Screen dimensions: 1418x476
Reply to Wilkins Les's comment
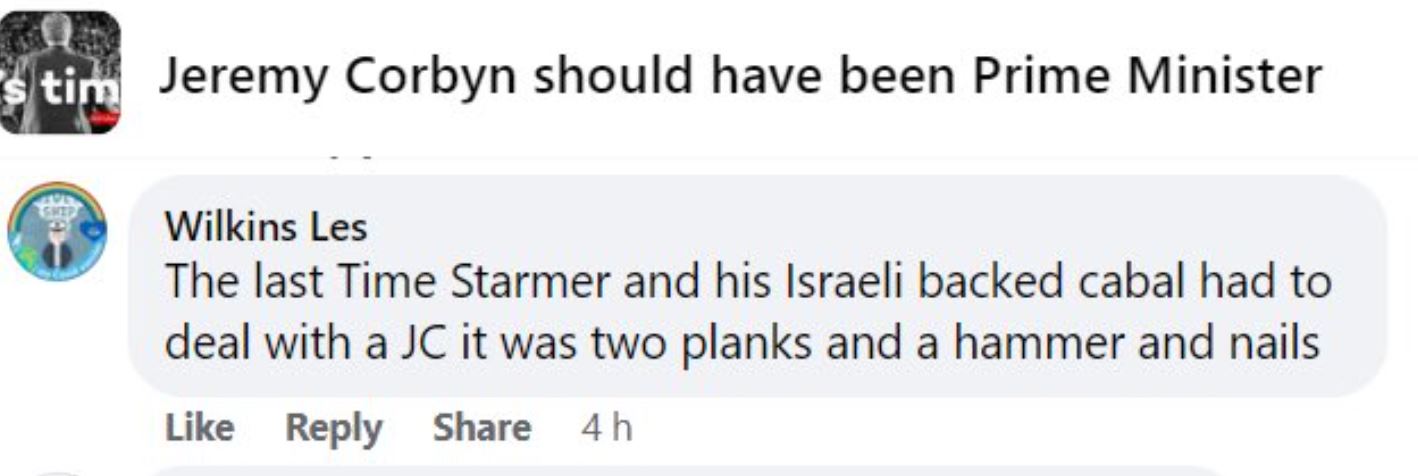334,428
